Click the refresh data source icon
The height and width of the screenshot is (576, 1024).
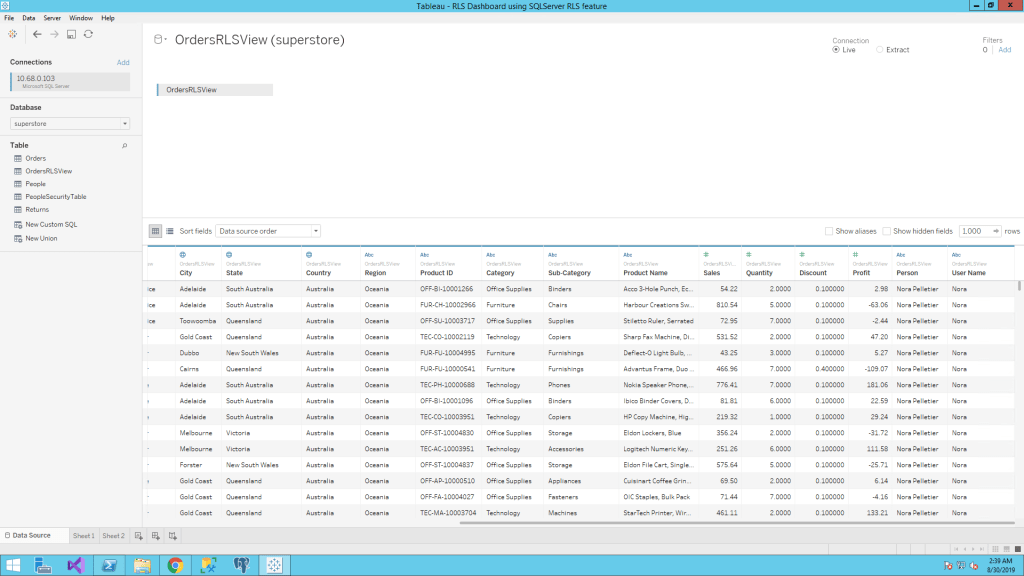(88, 34)
